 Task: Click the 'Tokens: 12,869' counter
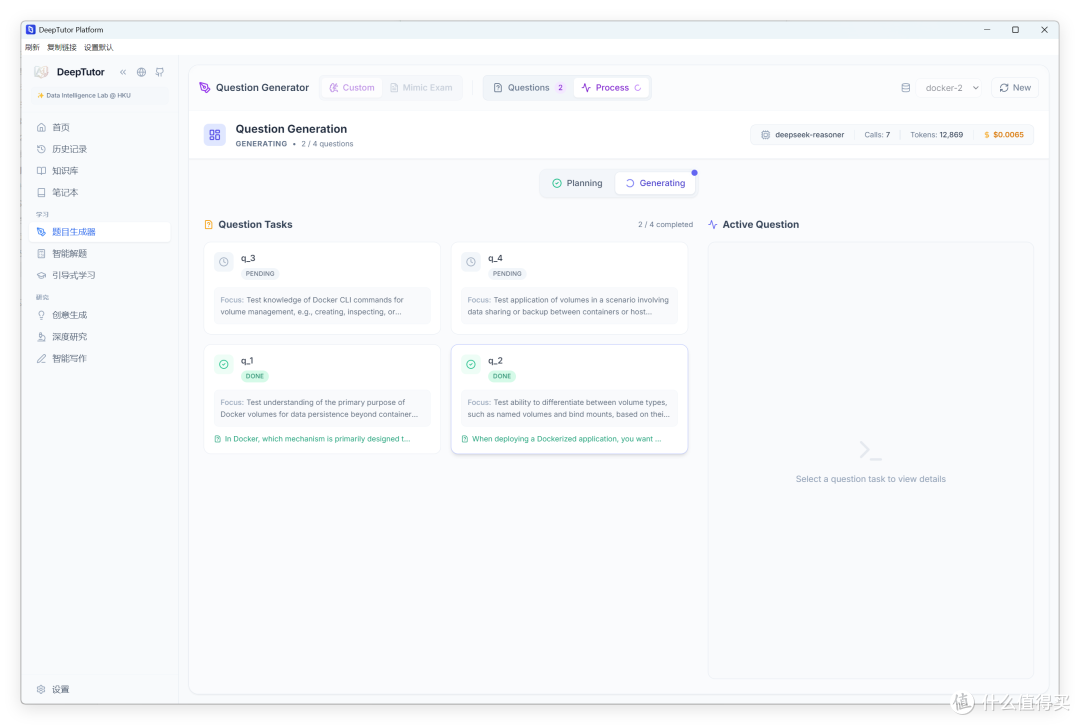point(937,135)
